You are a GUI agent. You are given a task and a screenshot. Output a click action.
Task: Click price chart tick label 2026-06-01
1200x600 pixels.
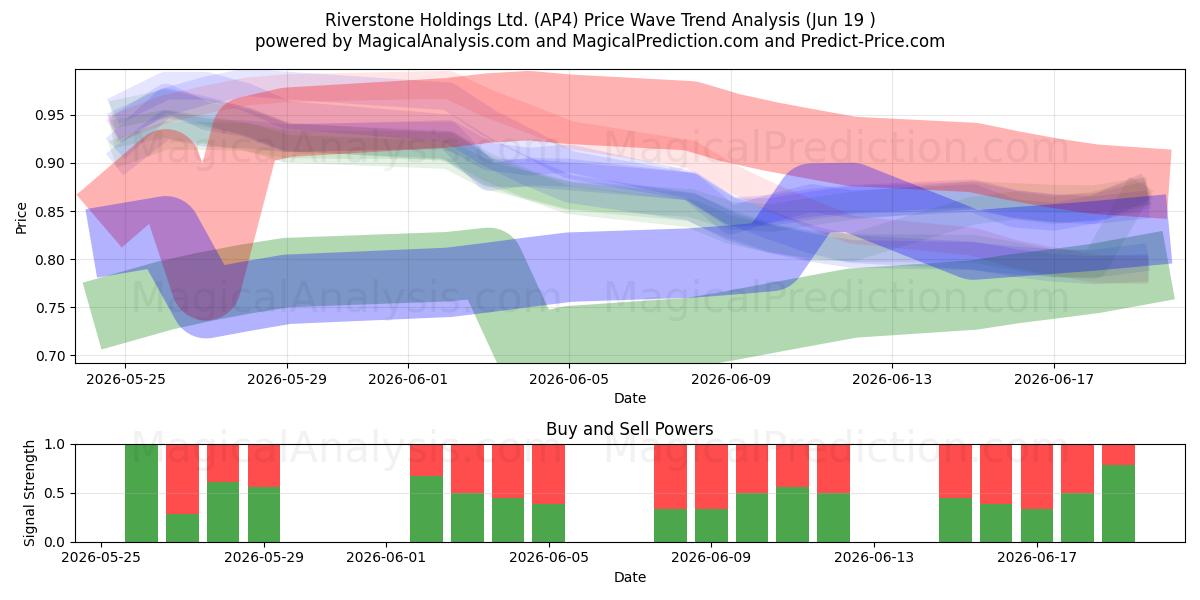pyautogui.click(x=408, y=379)
